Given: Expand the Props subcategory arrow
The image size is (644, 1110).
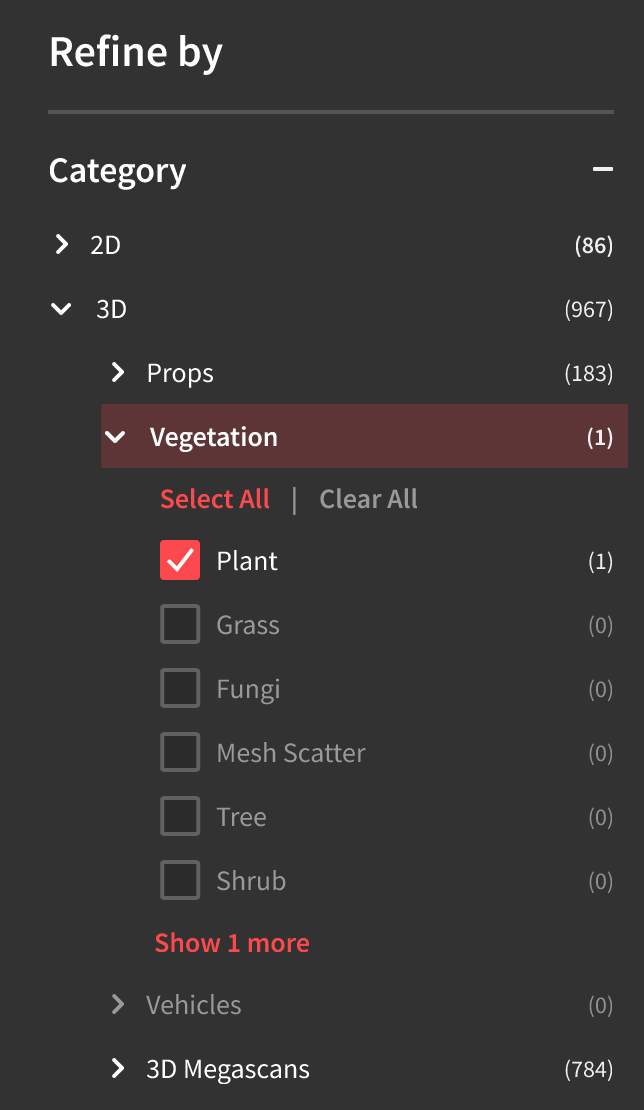Looking at the screenshot, I should (x=118, y=373).
